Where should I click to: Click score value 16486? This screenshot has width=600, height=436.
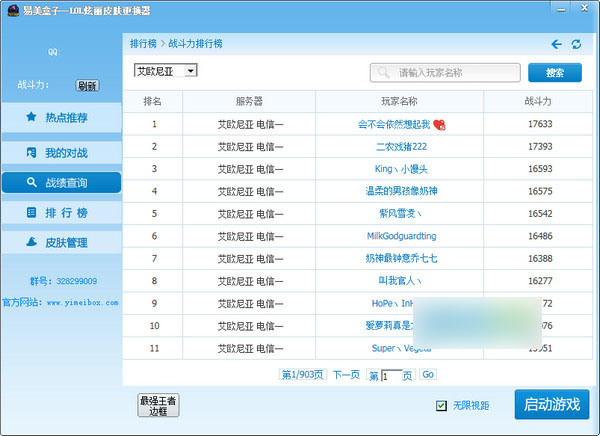point(540,236)
